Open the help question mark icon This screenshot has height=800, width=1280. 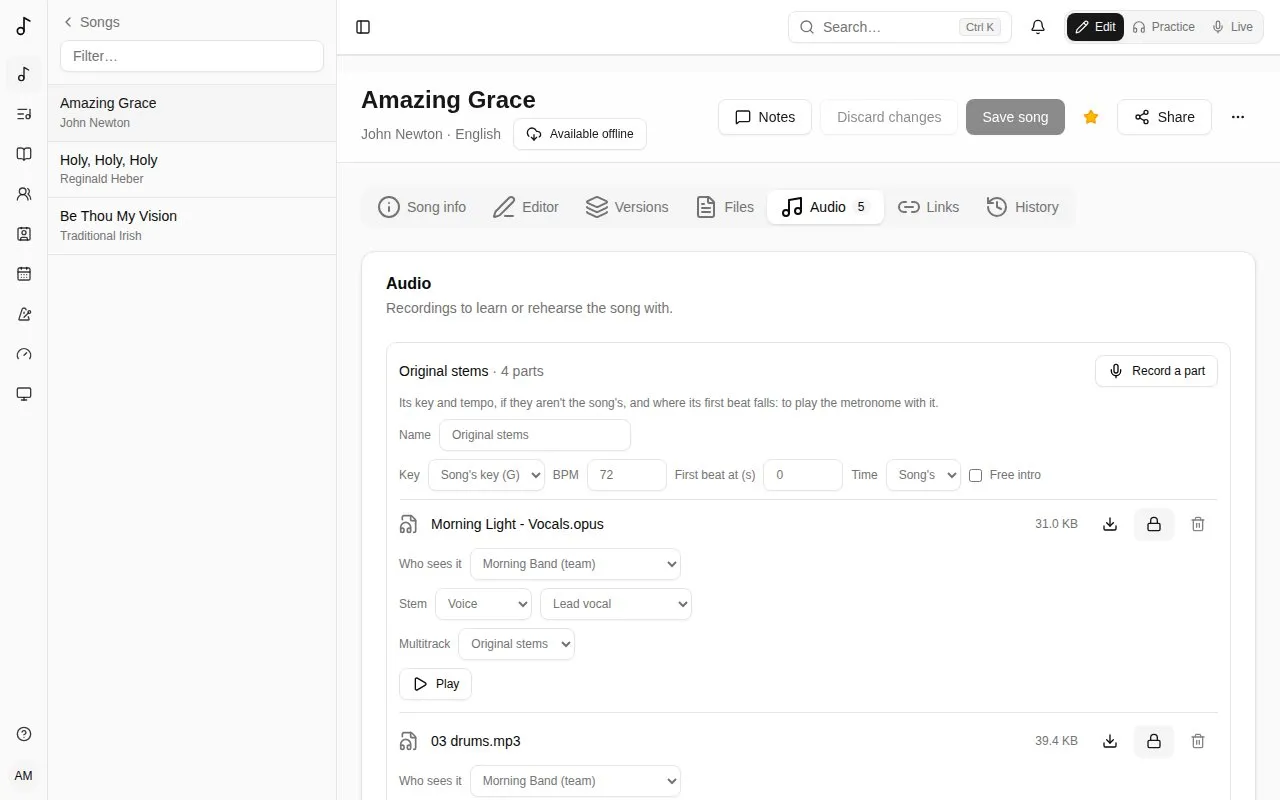pyautogui.click(x=24, y=734)
